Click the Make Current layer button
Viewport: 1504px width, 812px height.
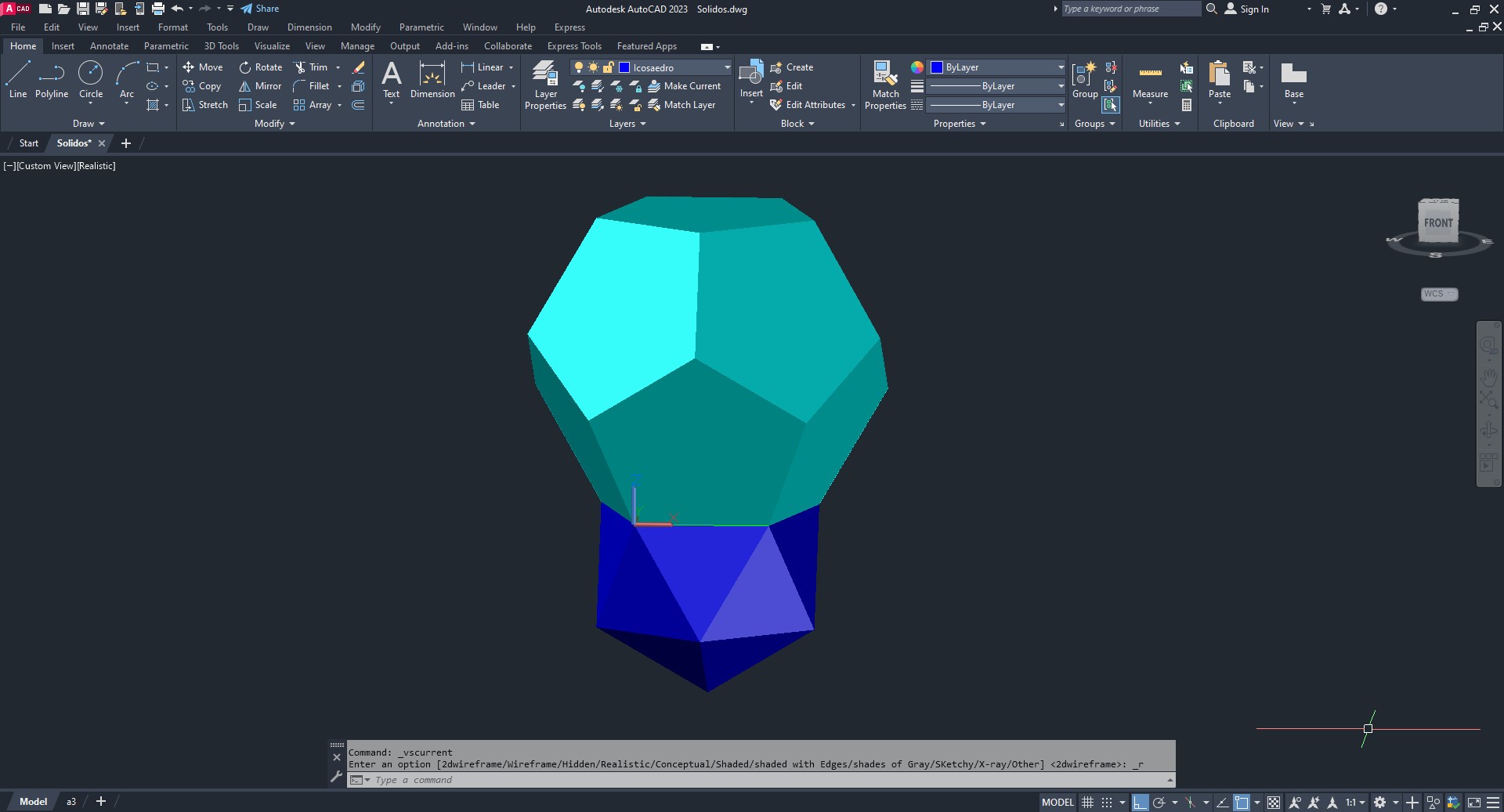click(x=684, y=86)
